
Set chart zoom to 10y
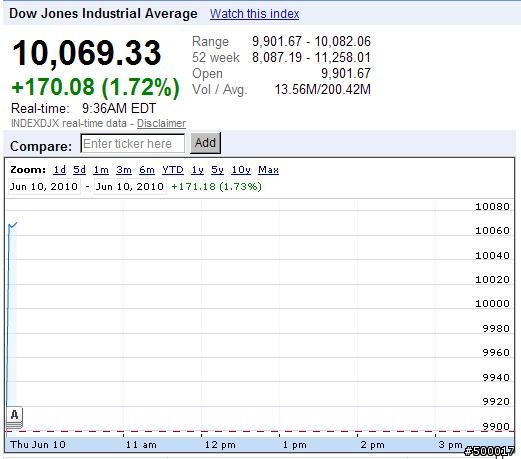pyautogui.click(x=241, y=170)
